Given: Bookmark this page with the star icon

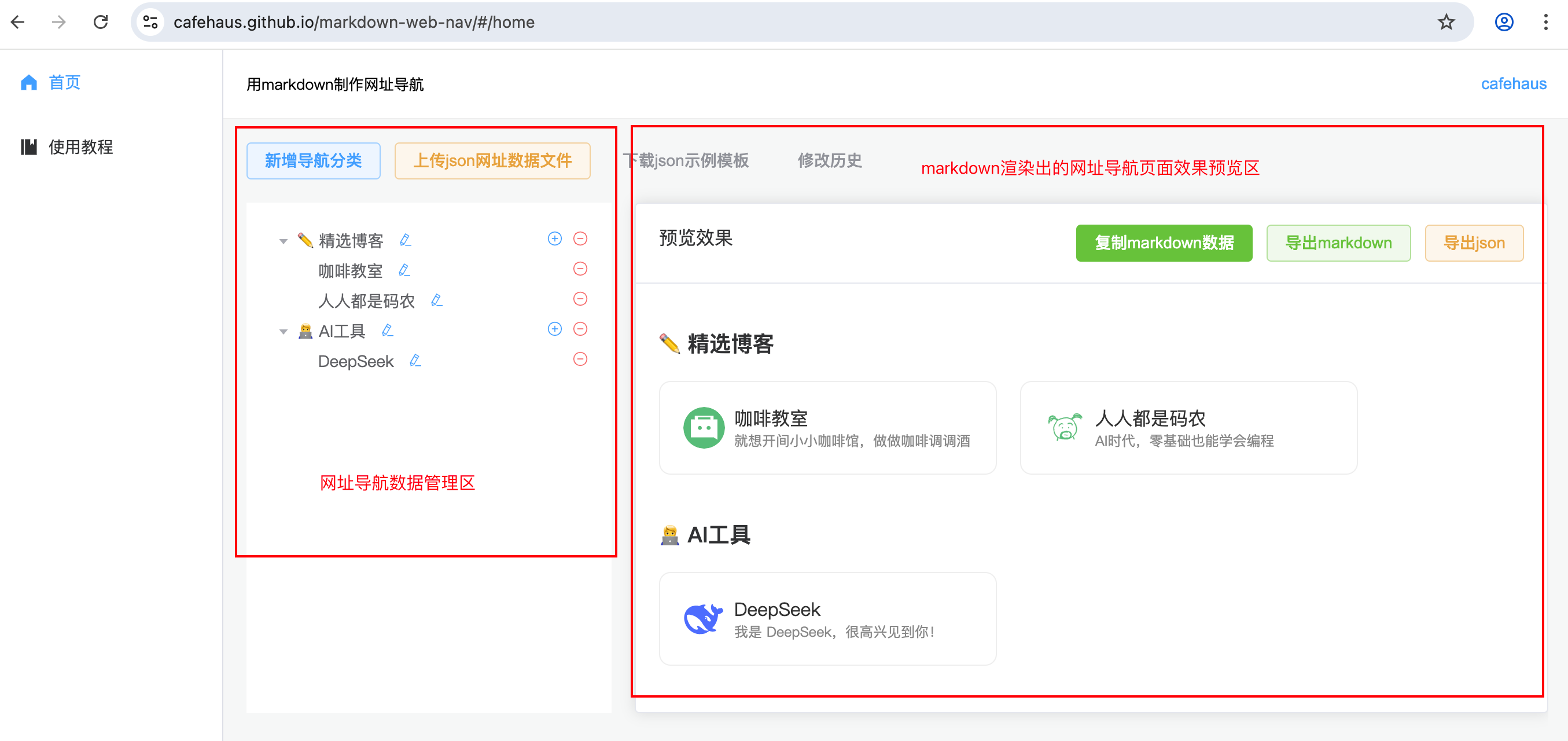Looking at the screenshot, I should click(1446, 23).
